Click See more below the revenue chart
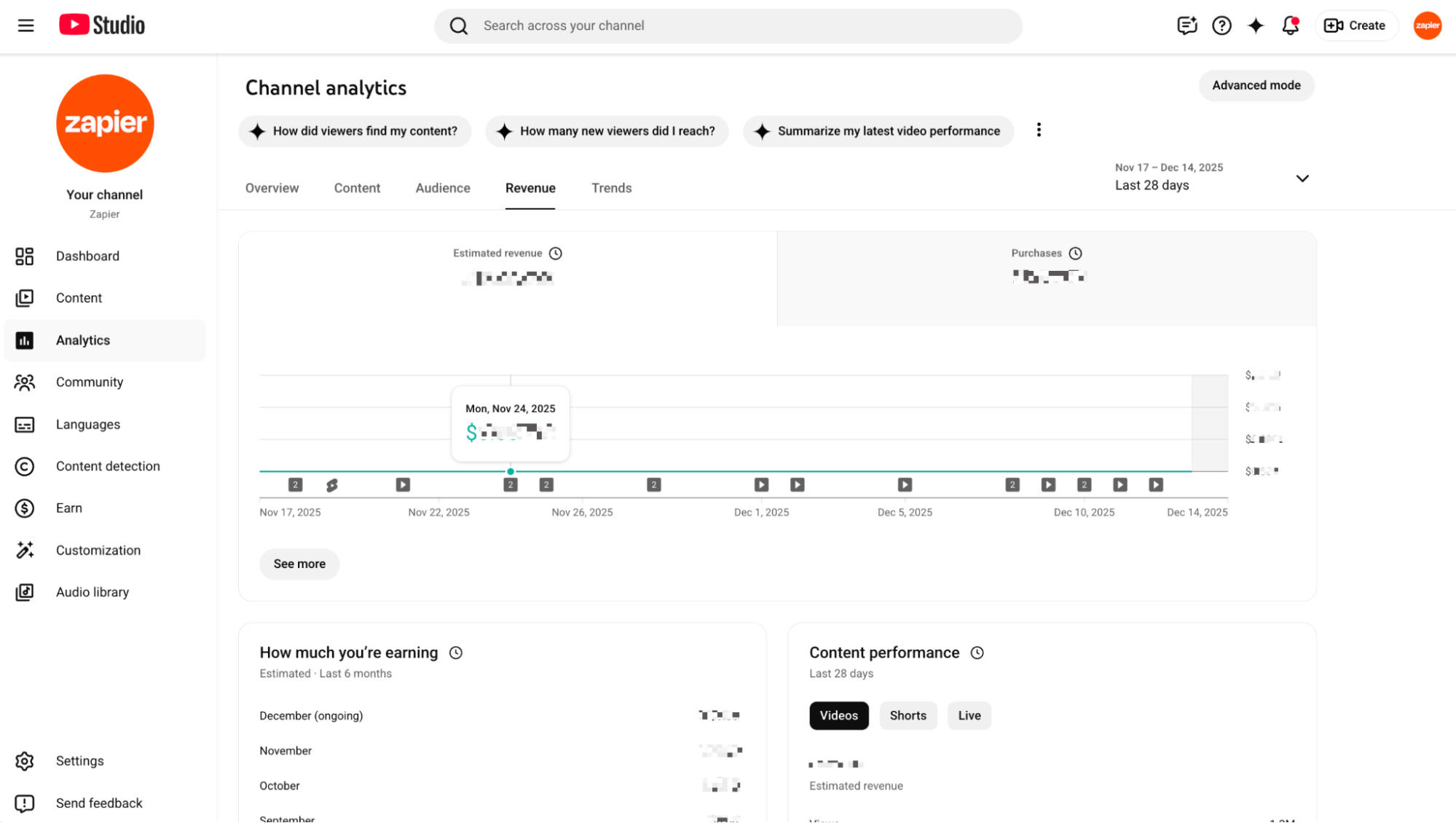Image resolution: width=1456 pixels, height=823 pixels. pyautogui.click(x=299, y=564)
